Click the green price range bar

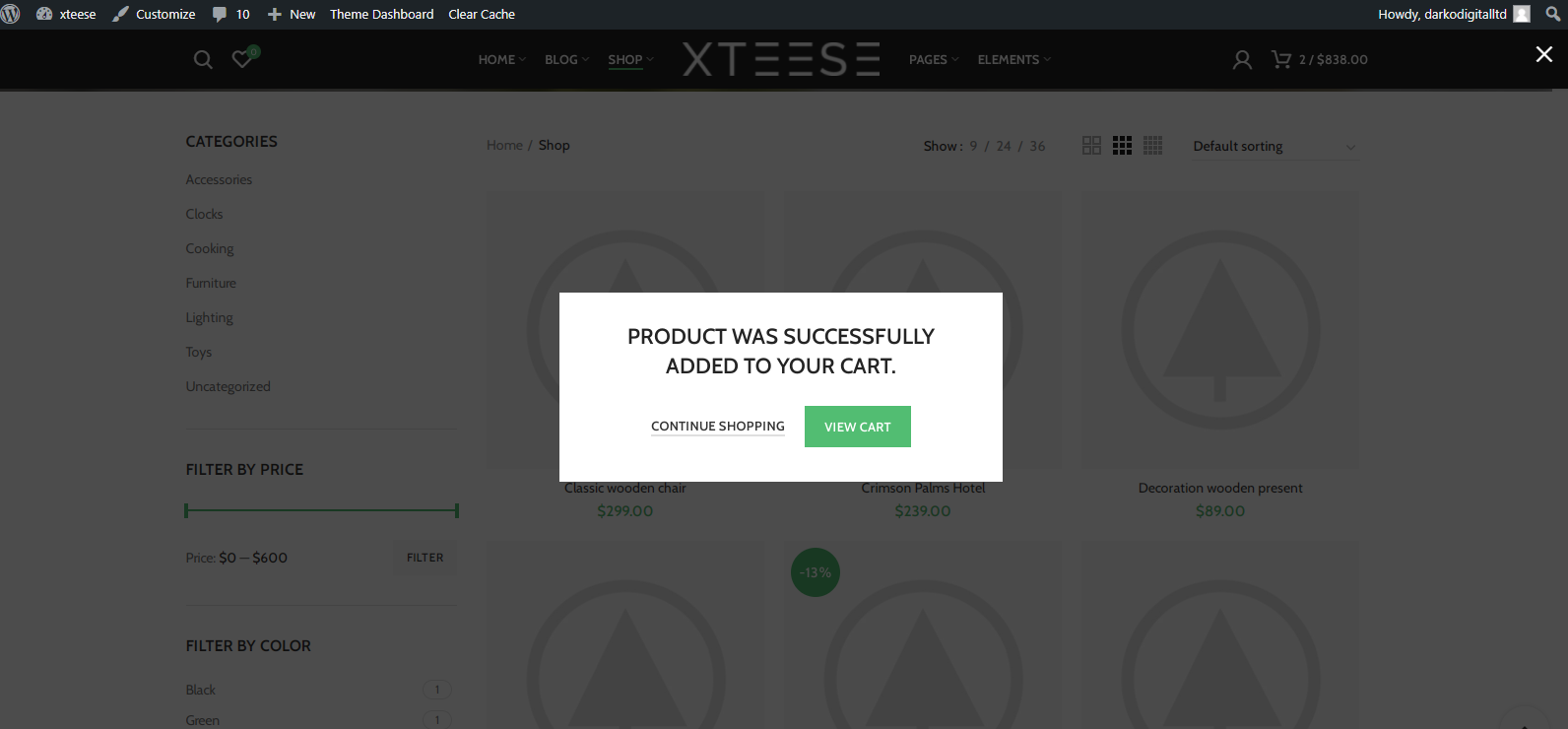pos(321,510)
